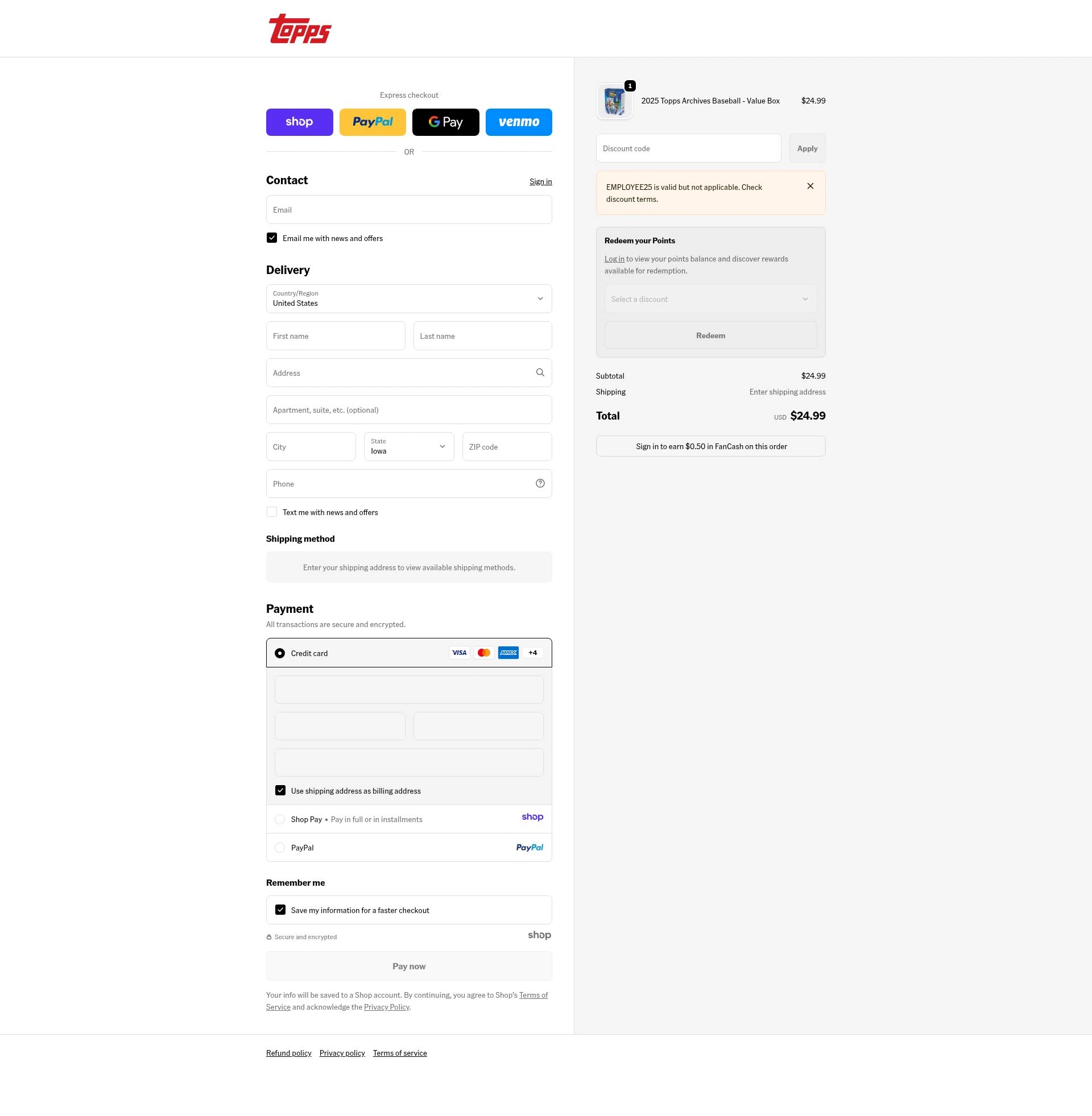Click the Apply discount button

tap(807, 148)
